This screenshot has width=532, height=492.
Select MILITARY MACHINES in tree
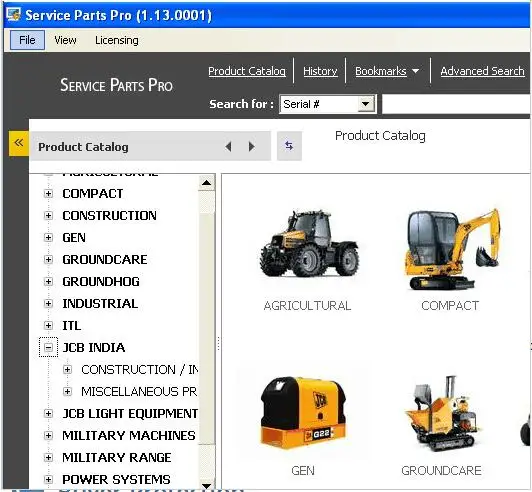(129, 435)
